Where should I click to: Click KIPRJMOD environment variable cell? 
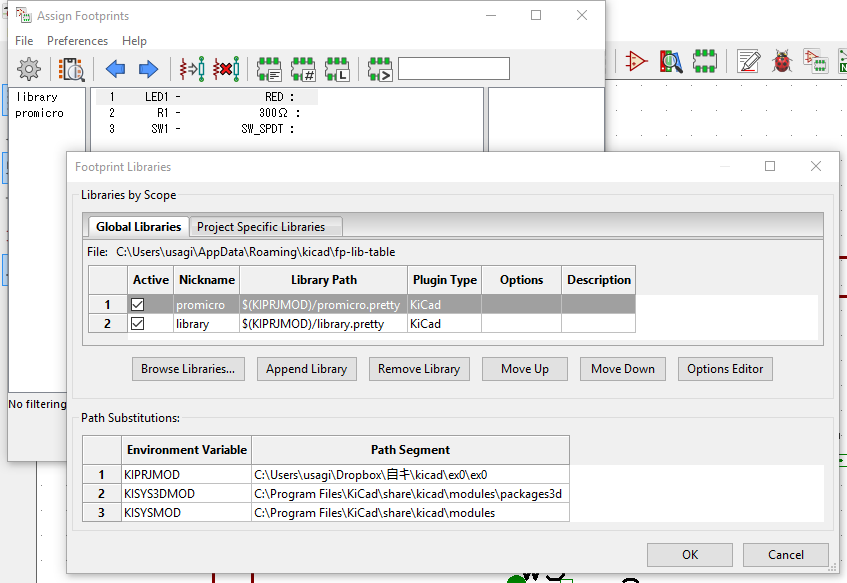[186, 474]
